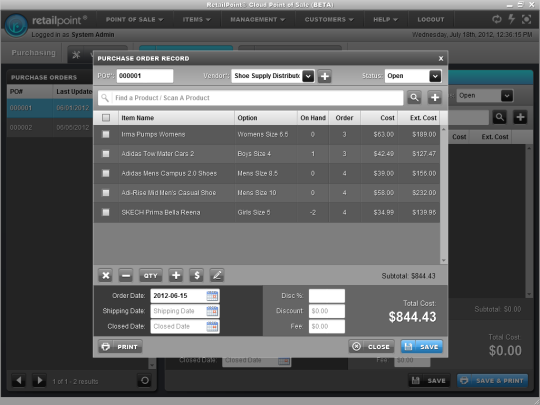Click the Close button in dialog
The width and height of the screenshot is (540, 405).
pos(372,346)
